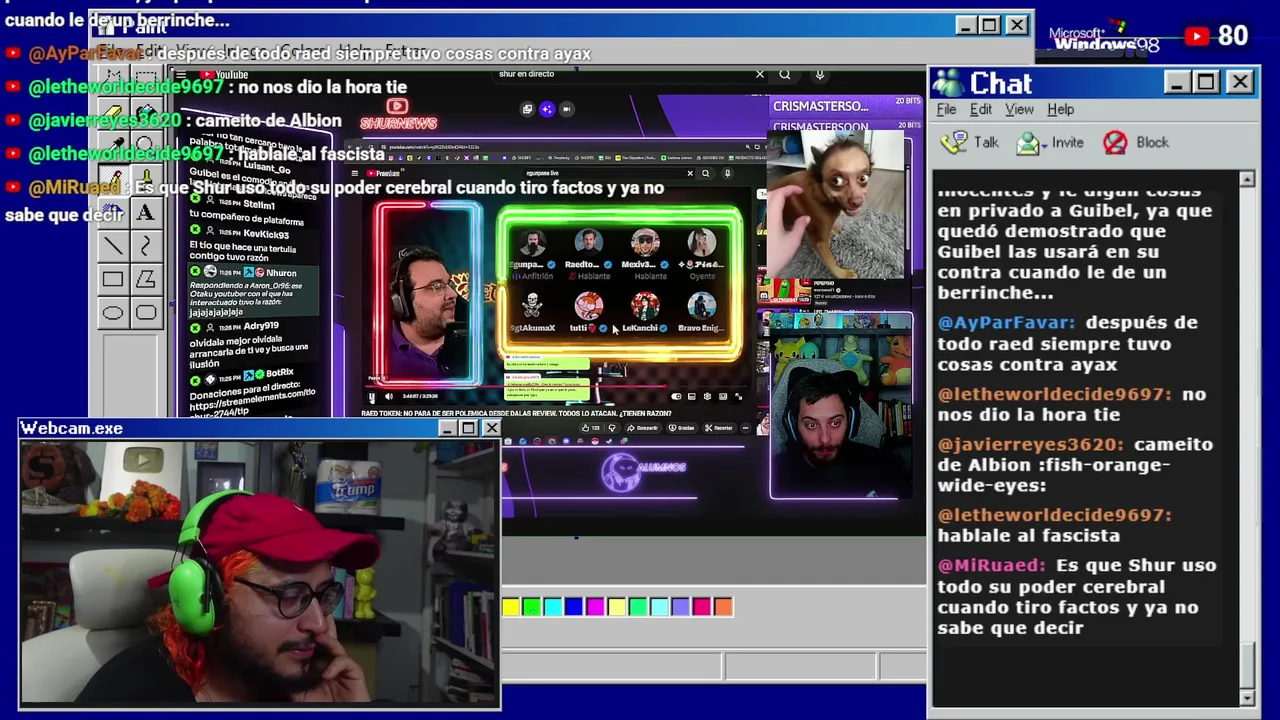This screenshot has width=1280, height=720.
Task: Select the Ellipse tool in Paint
Action: pos(114,313)
